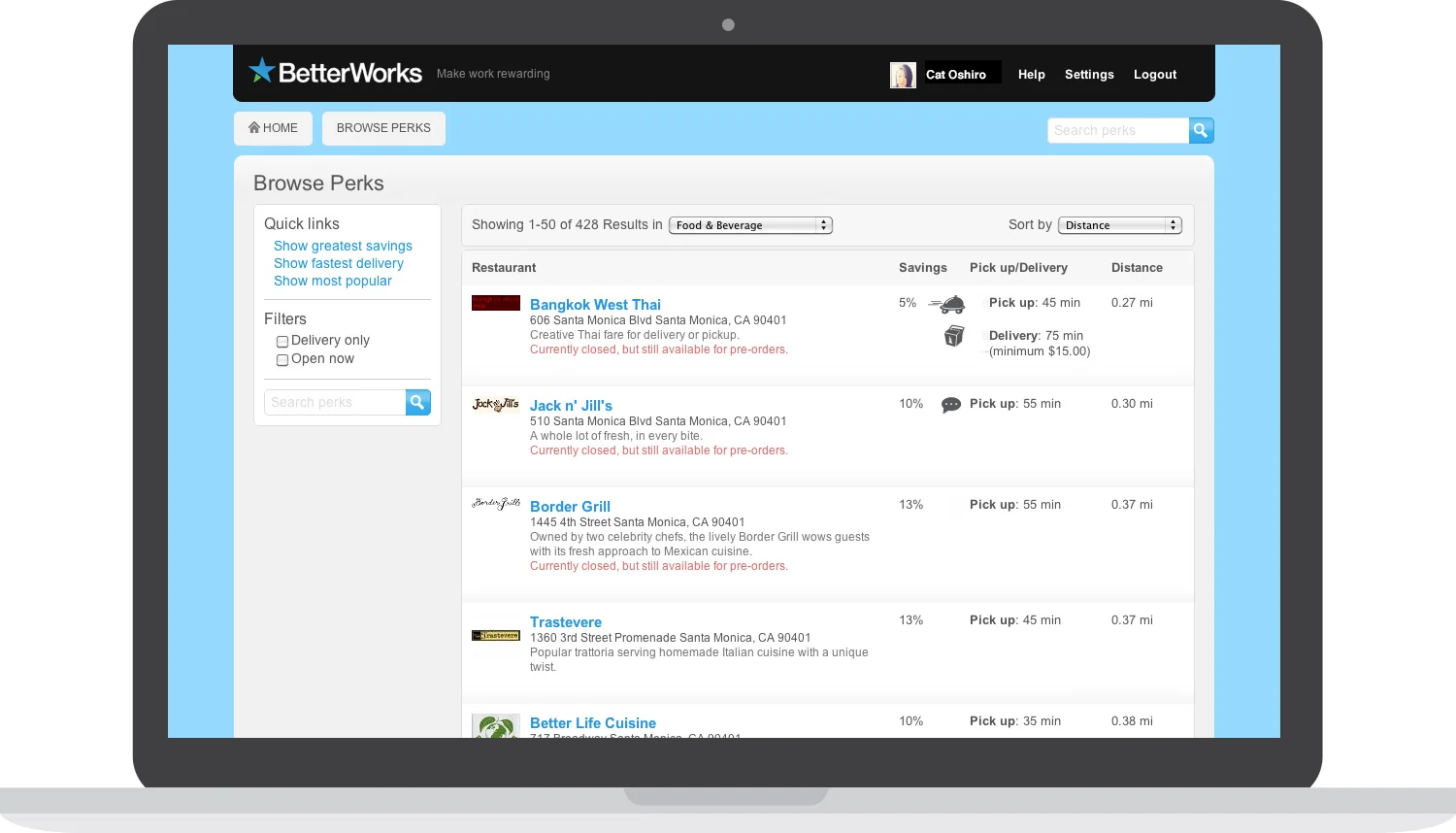Open the Bangkok West Thai logo thumbnail
Viewport: 1456px width, 833px height.
tap(496, 303)
